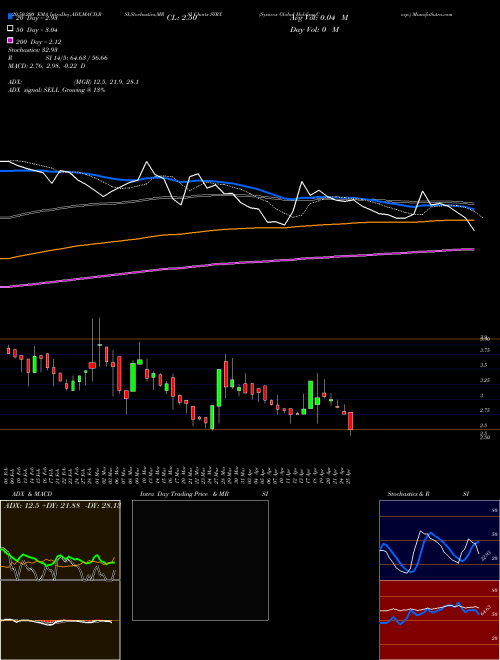Click the 'Avg Vol: 0.04 M' value
Viewport: 500px width, 660px height.
pyautogui.click(x=319, y=18)
